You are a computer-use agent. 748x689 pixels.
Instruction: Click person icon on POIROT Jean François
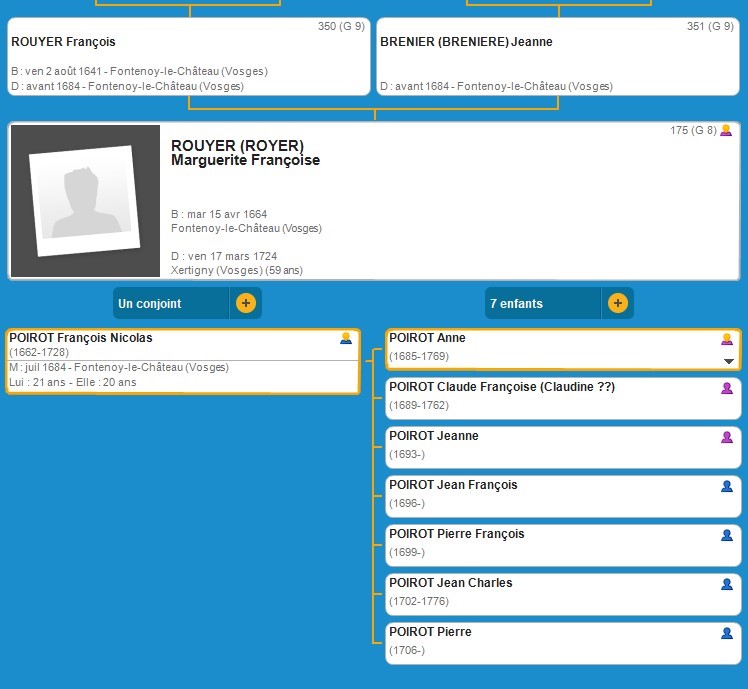pos(727,486)
